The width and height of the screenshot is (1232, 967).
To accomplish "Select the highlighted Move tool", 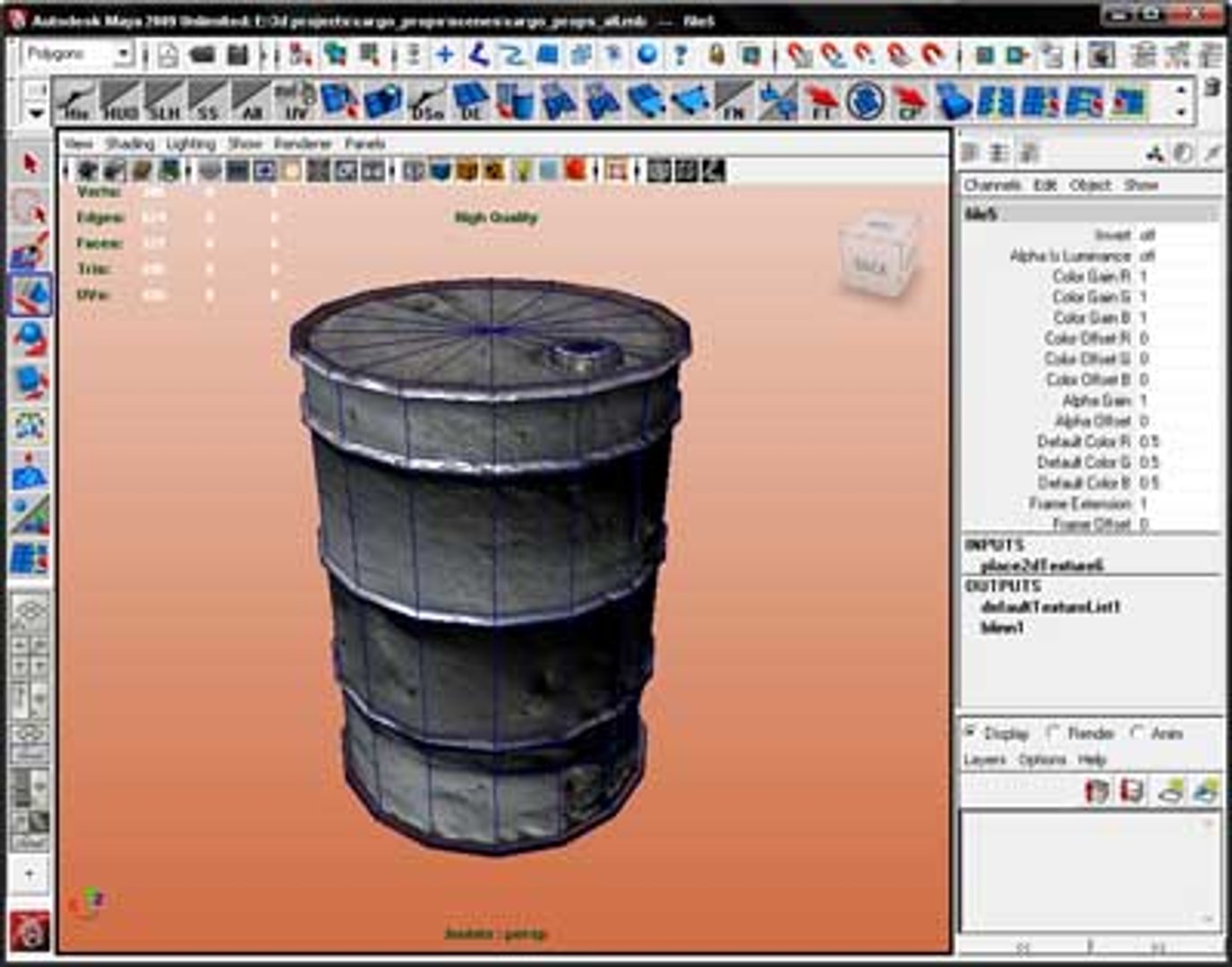I will coord(30,295).
